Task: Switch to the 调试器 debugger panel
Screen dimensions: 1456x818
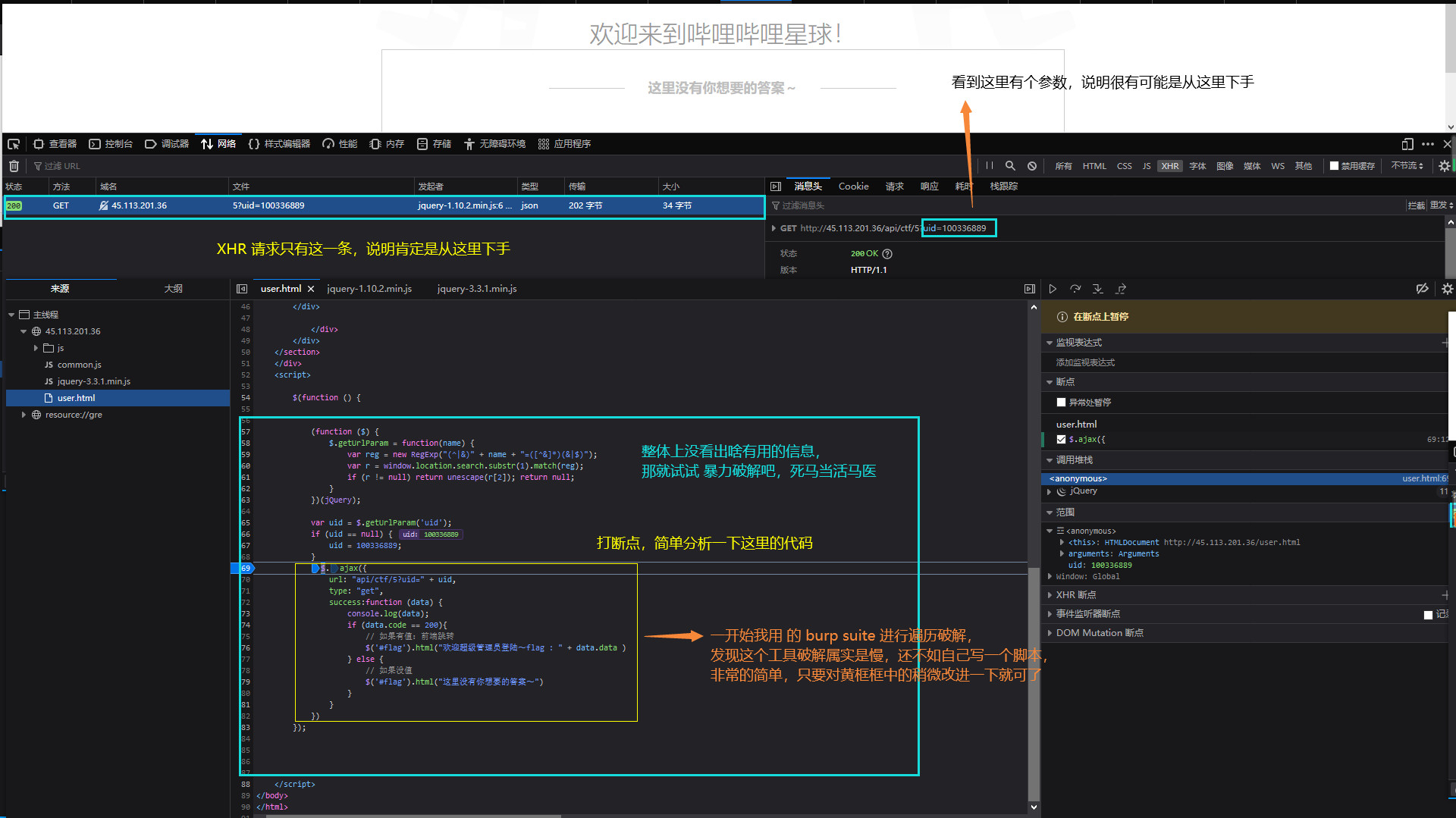Action: (x=167, y=144)
